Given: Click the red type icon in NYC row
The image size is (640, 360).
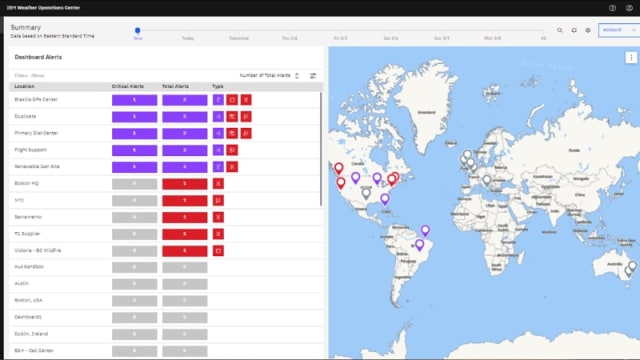Looking at the screenshot, I should (218, 200).
